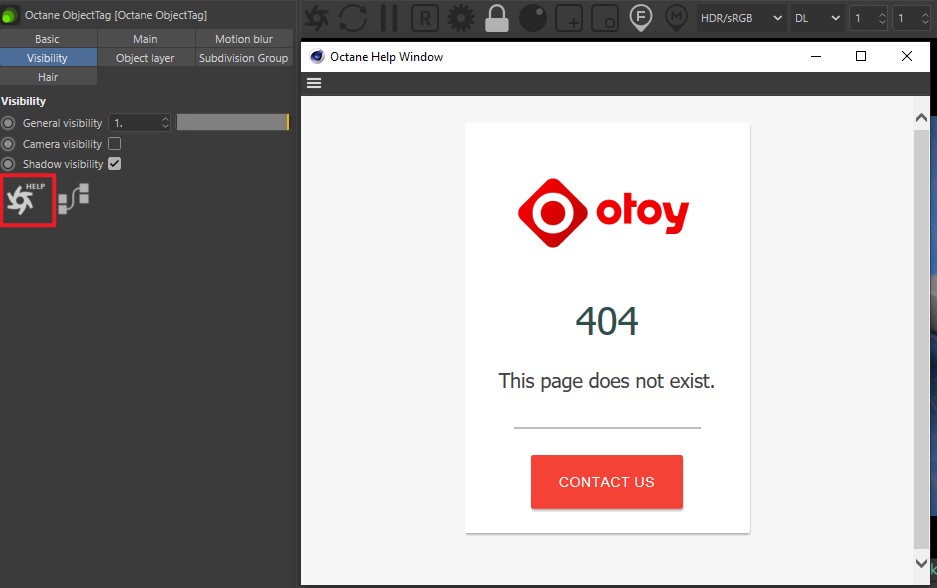Click the CONTACT US button
This screenshot has height=588, width=937.
[607, 482]
